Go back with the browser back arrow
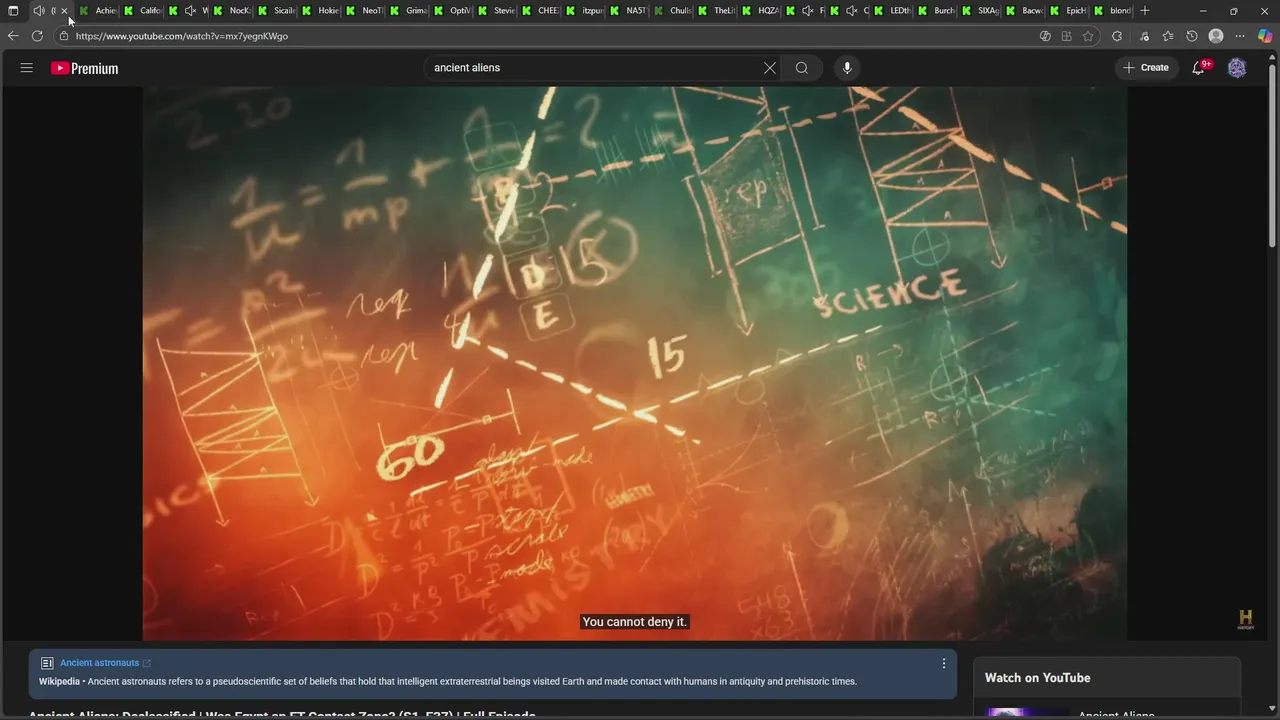 (13, 36)
